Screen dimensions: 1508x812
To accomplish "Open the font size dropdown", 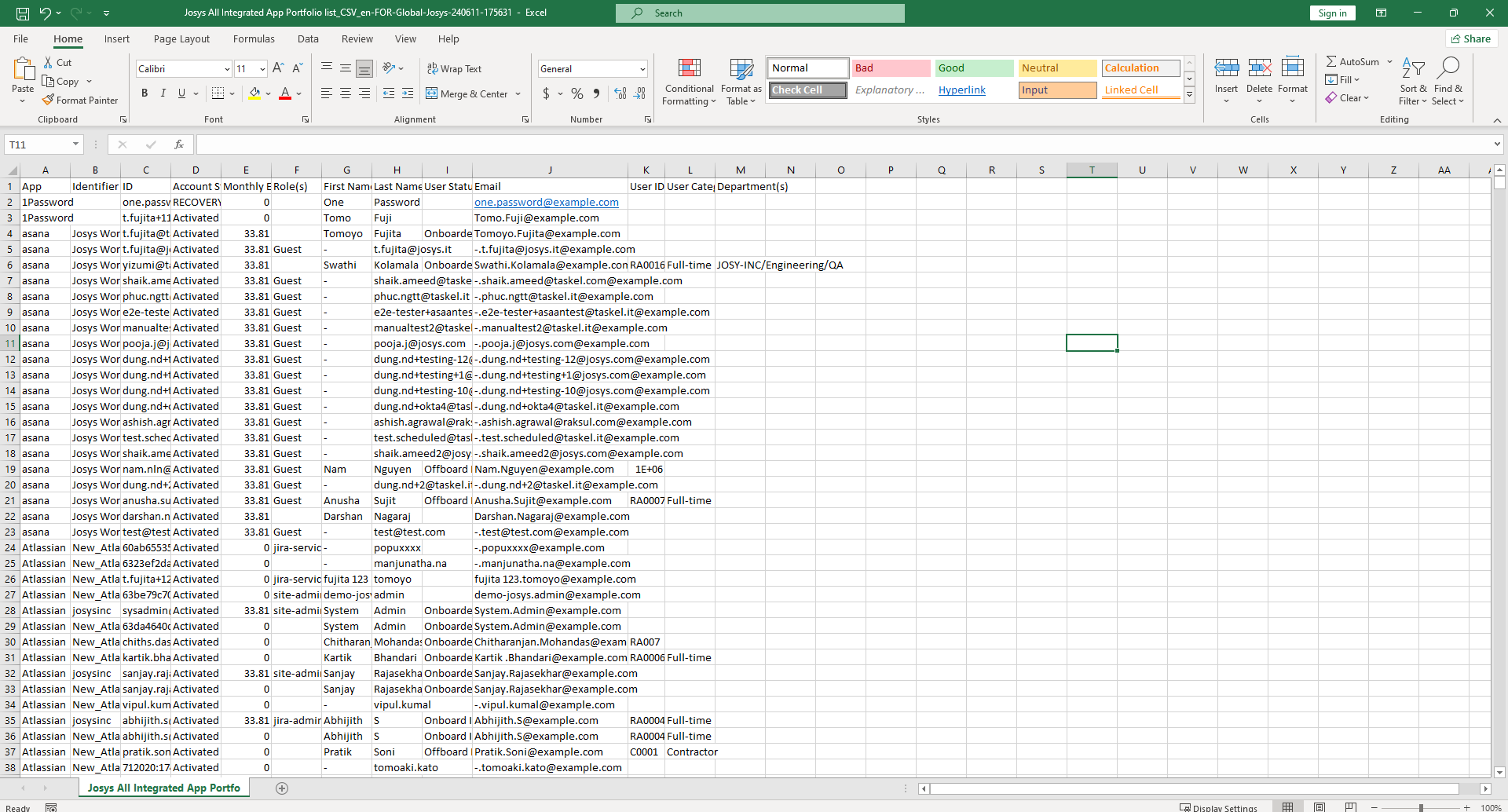I will [x=262, y=69].
